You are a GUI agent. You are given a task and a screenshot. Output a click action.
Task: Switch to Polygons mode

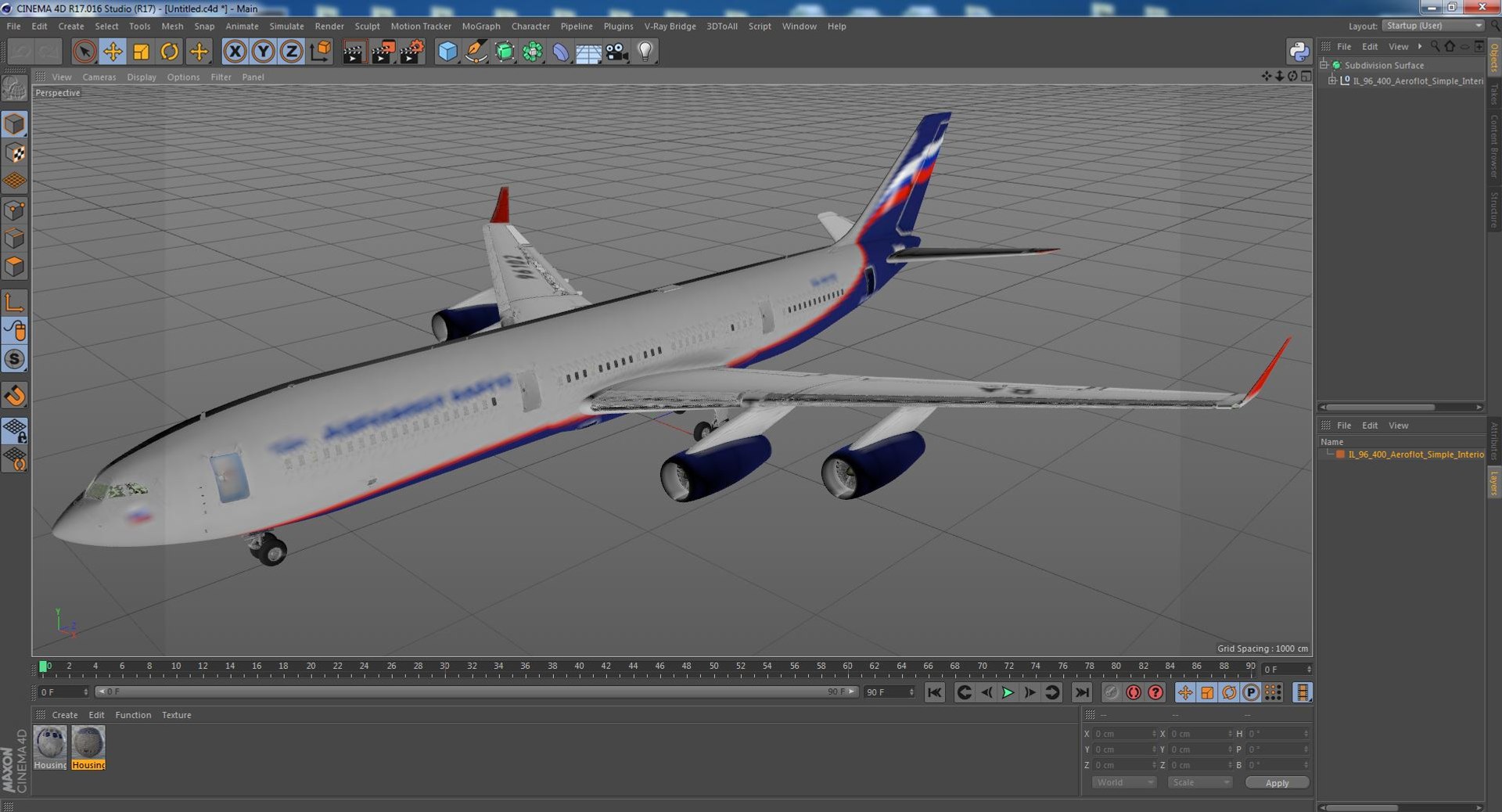pos(14,266)
